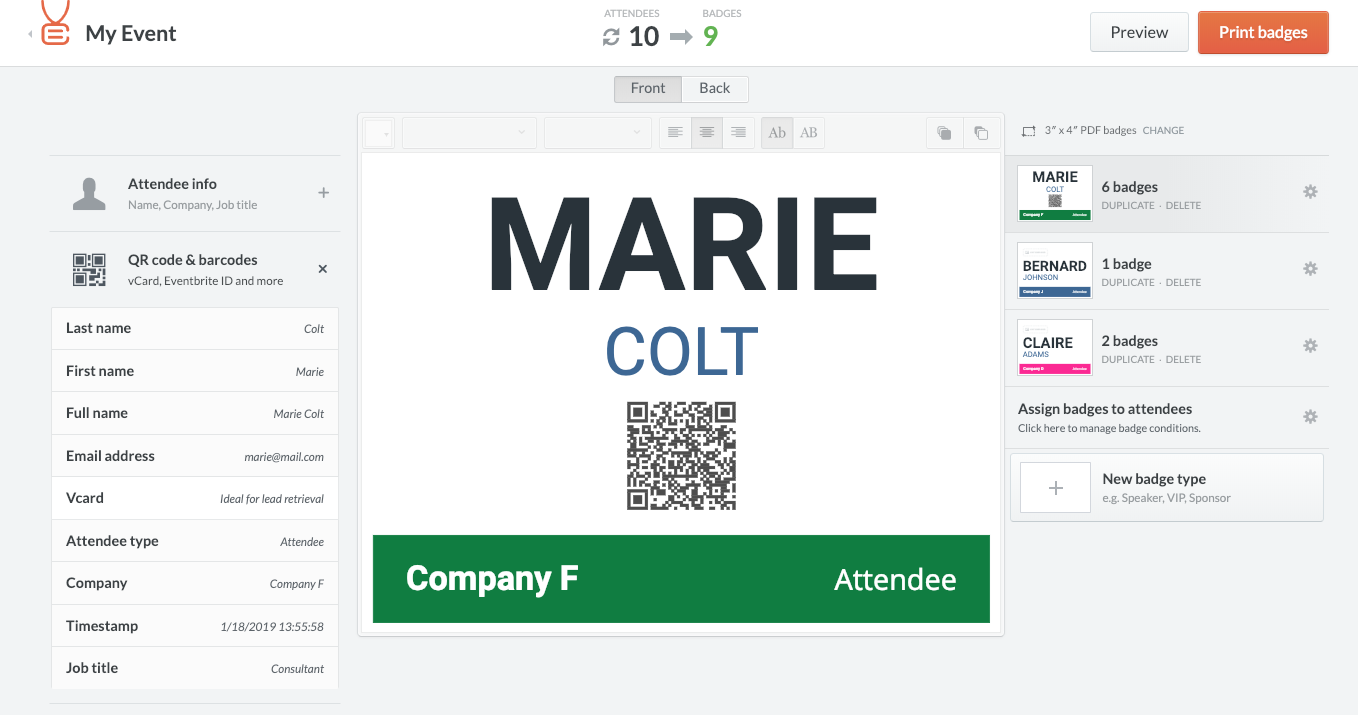Click Attendee text on green bar
The height and width of the screenshot is (715, 1358).
(x=895, y=580)
